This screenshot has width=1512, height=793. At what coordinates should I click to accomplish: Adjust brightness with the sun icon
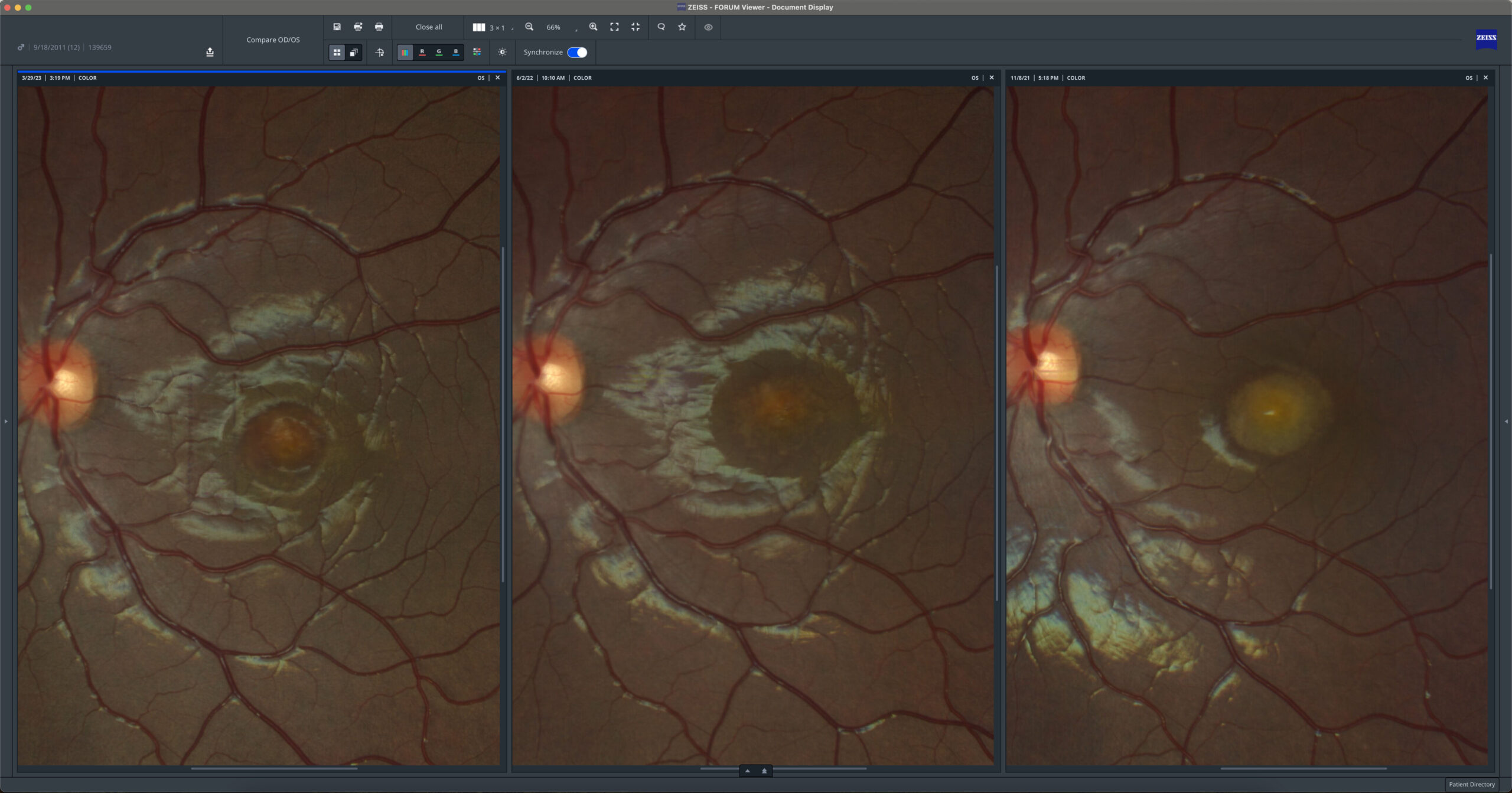[x=502, y=52]
